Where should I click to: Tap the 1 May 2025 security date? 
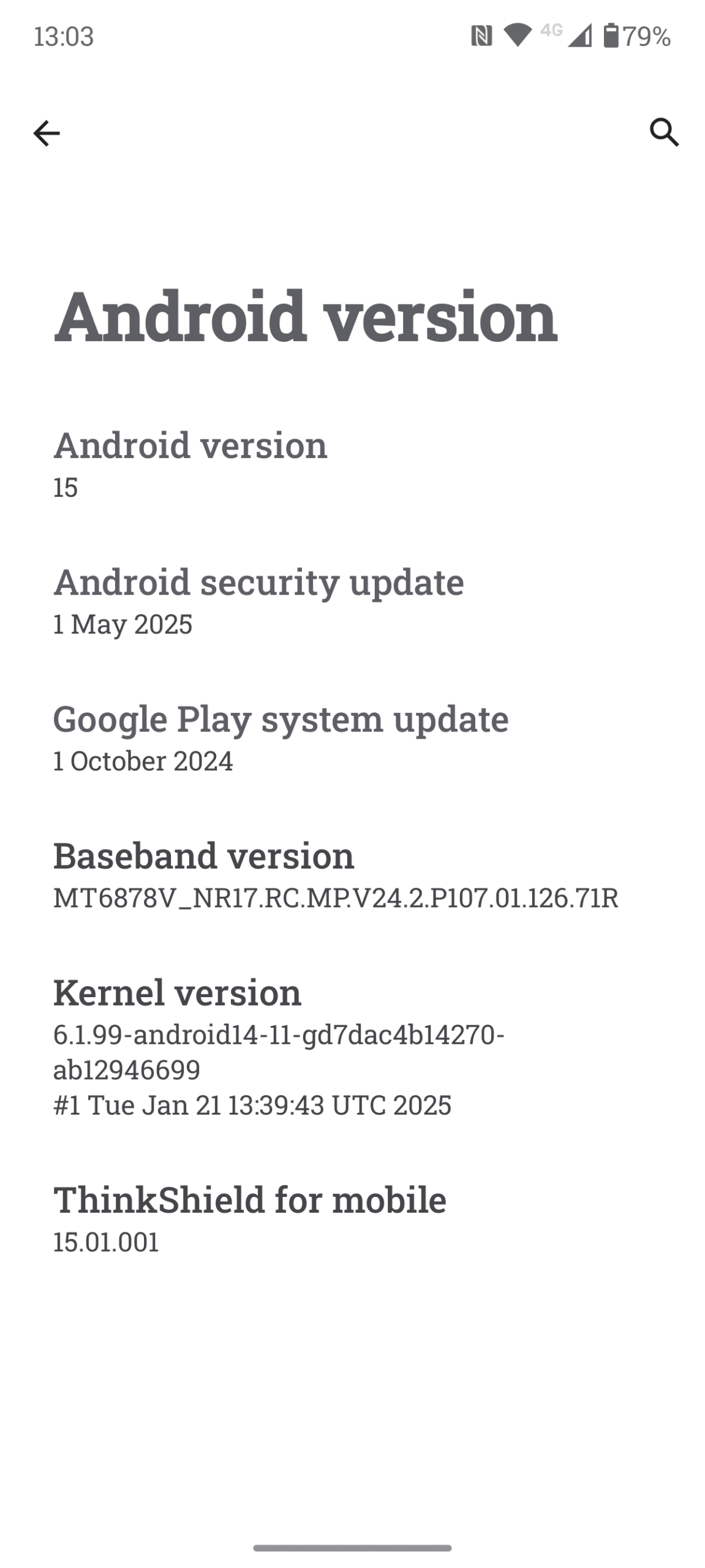[123, 624]
